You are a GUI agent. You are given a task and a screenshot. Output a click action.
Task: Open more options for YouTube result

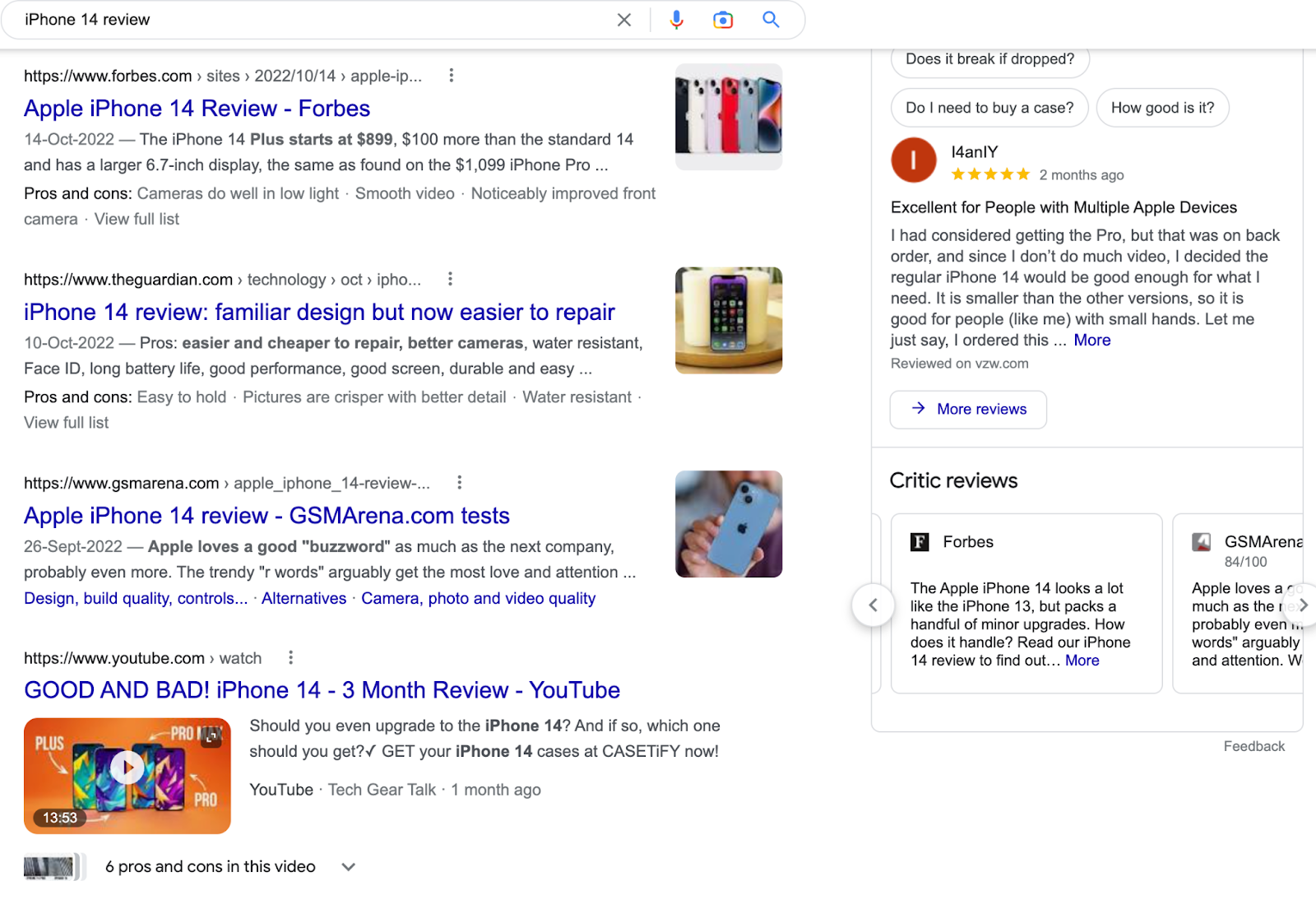tap(290, 658)
